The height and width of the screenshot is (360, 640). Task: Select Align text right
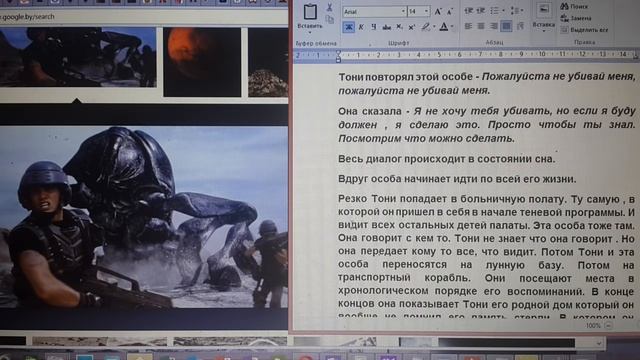point(493,27)
